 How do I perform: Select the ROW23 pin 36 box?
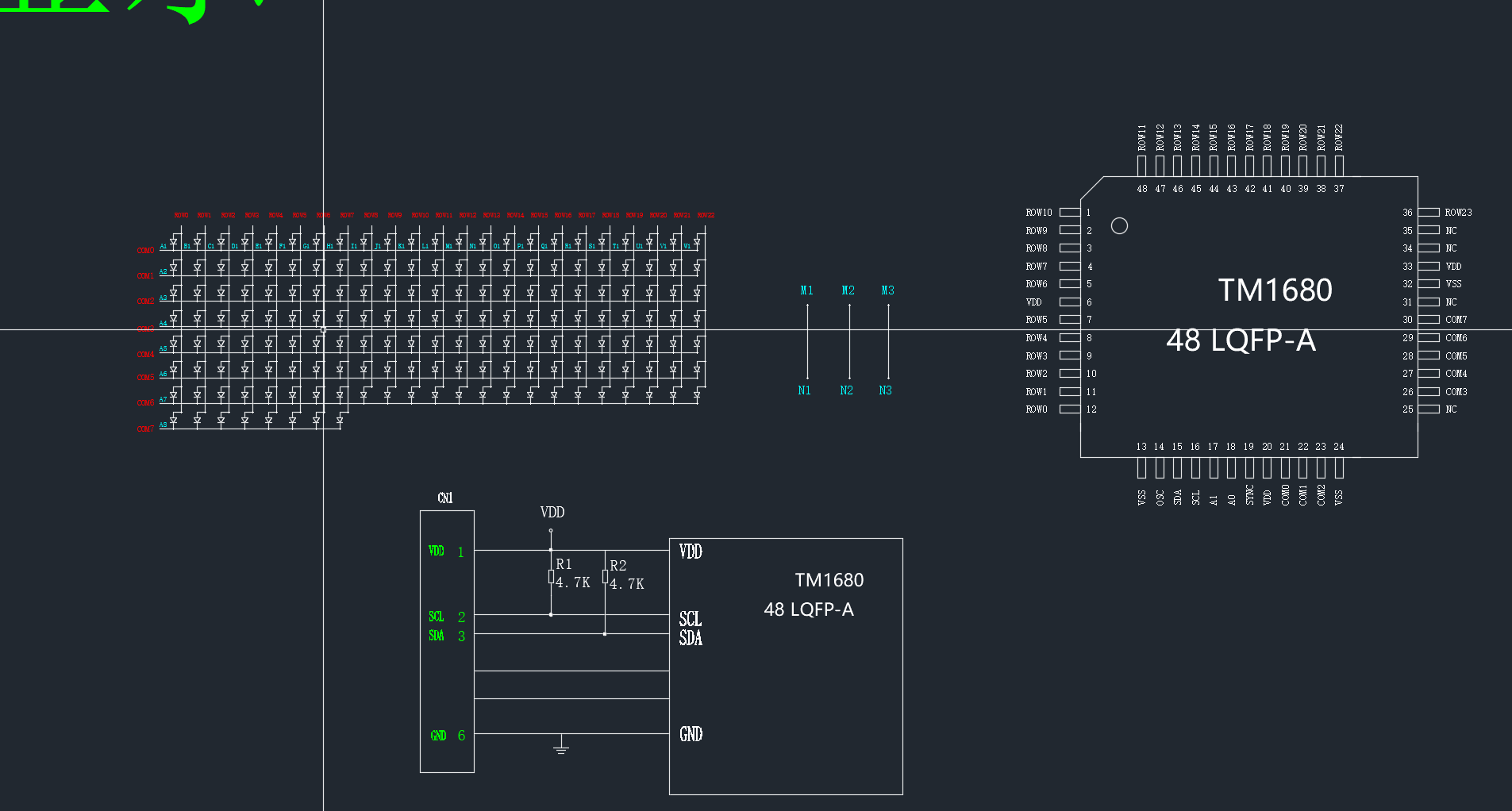click(x=1429, y=213)
